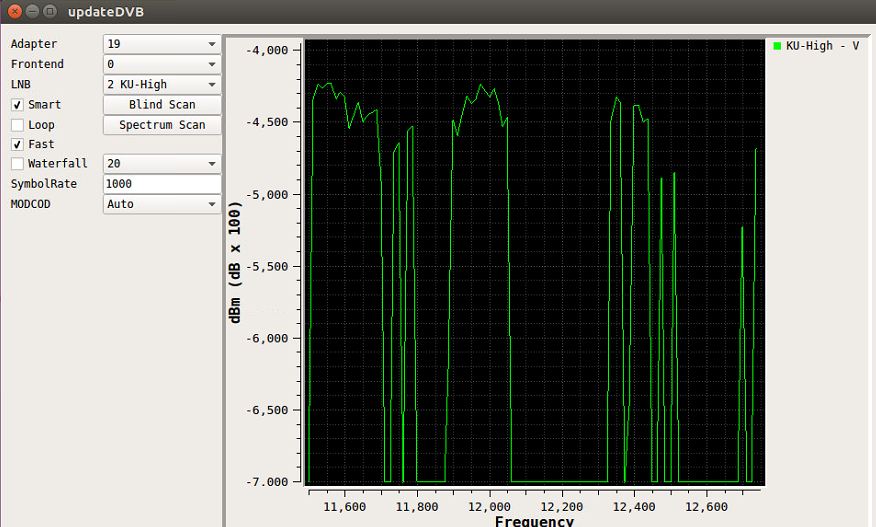Image resolution: width=876 pixels, height=527 pixels.
Task: Minimize the updateDVB window
Action: tap(32, 11)
